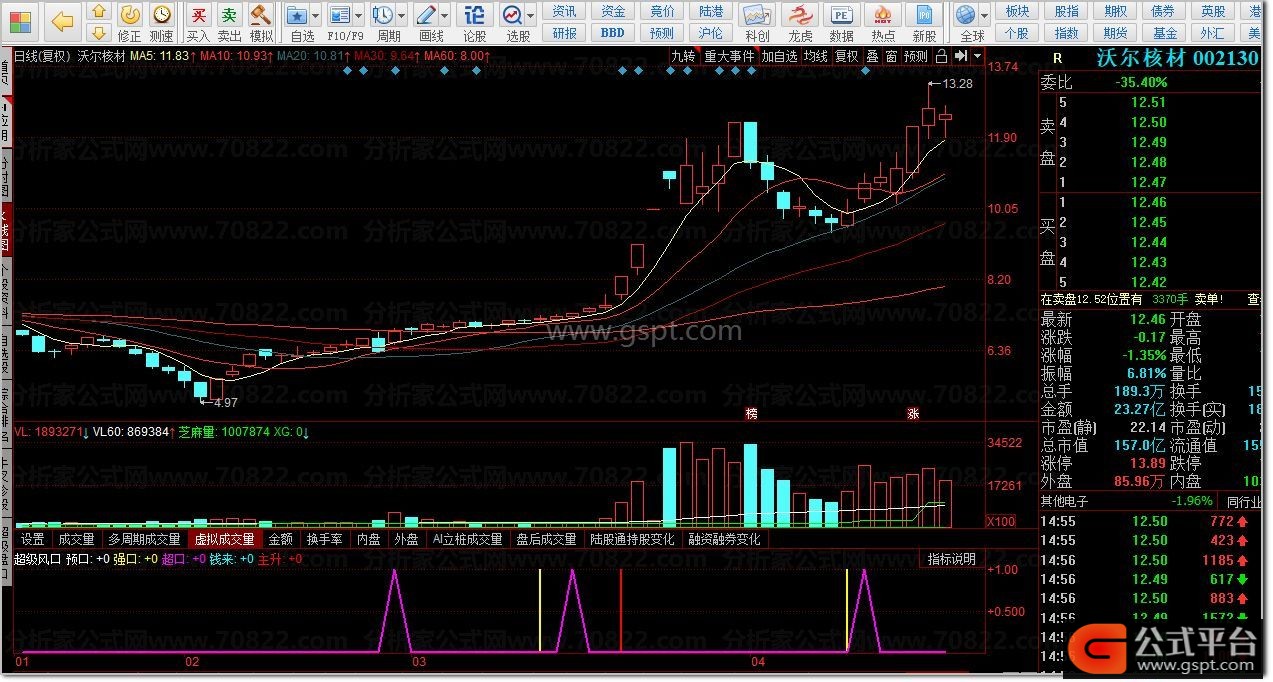Open the 新股 IPO icon
This screenshot has height=682, width=1273.
[925, 22]
